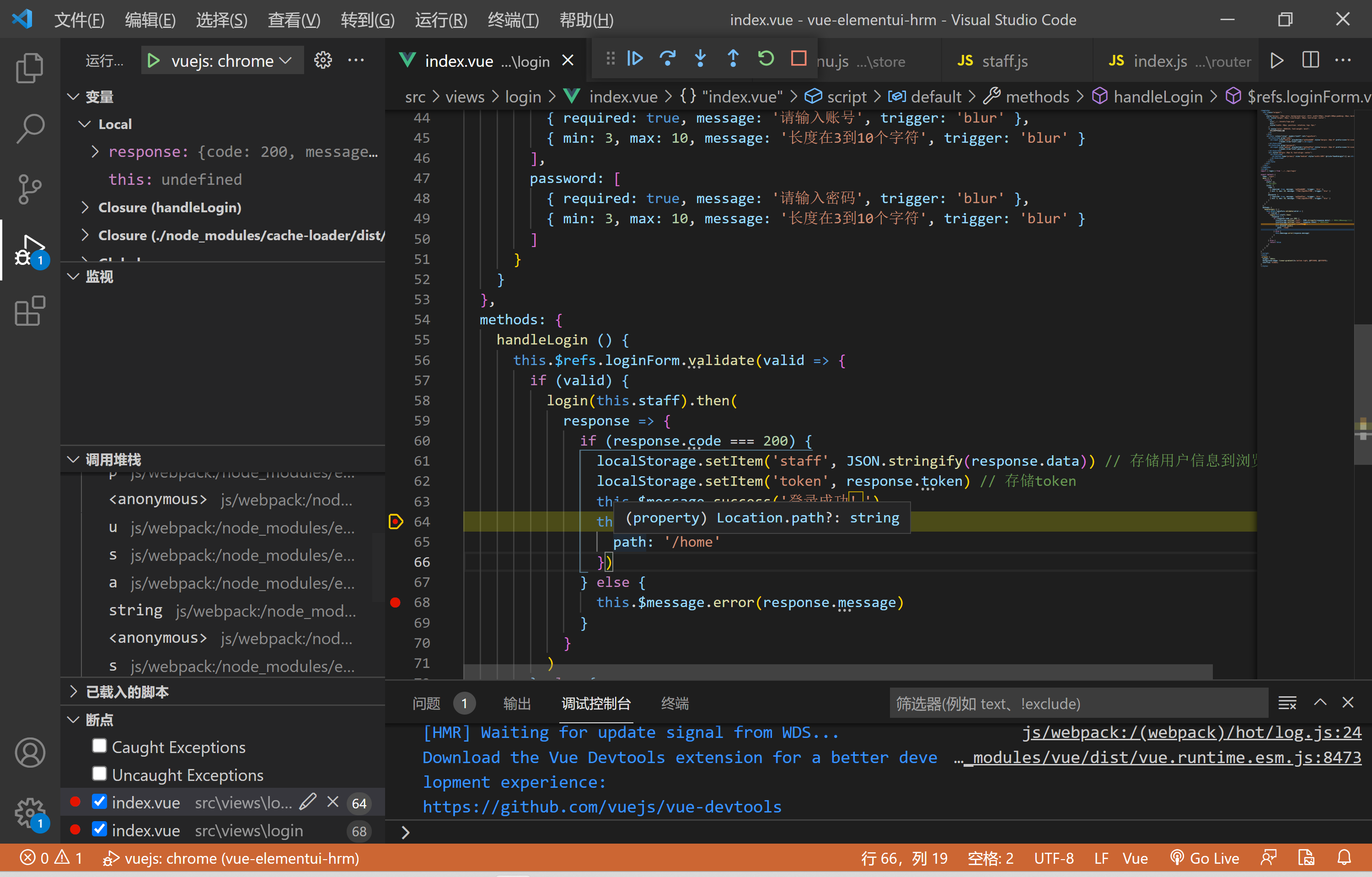Image resolution: width=1372 pixels, height=877 pixels.
Task: Open hot/log.js:24 source link
Action: tap(1192, 732)
